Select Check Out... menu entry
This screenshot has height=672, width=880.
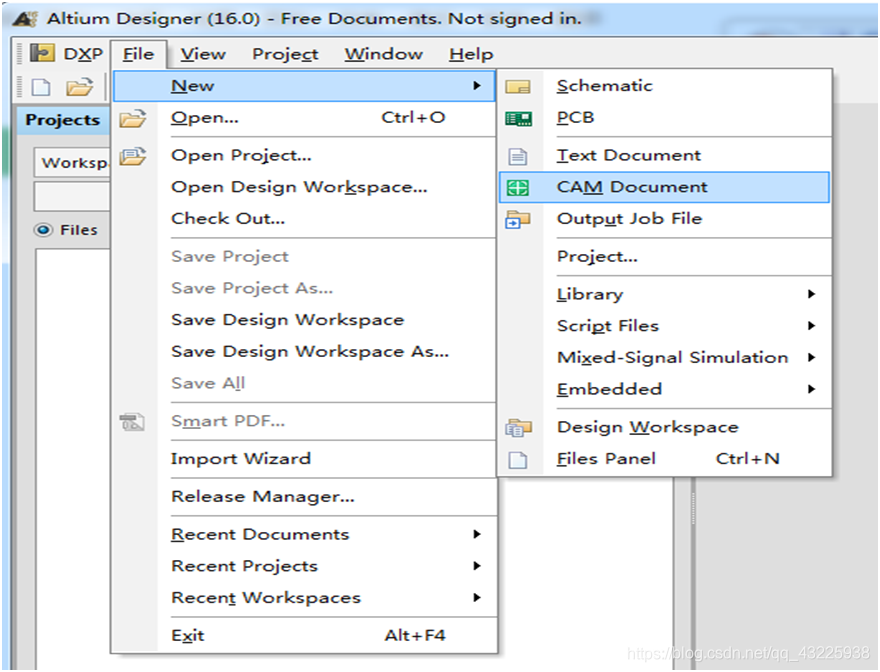coord(305,218)
